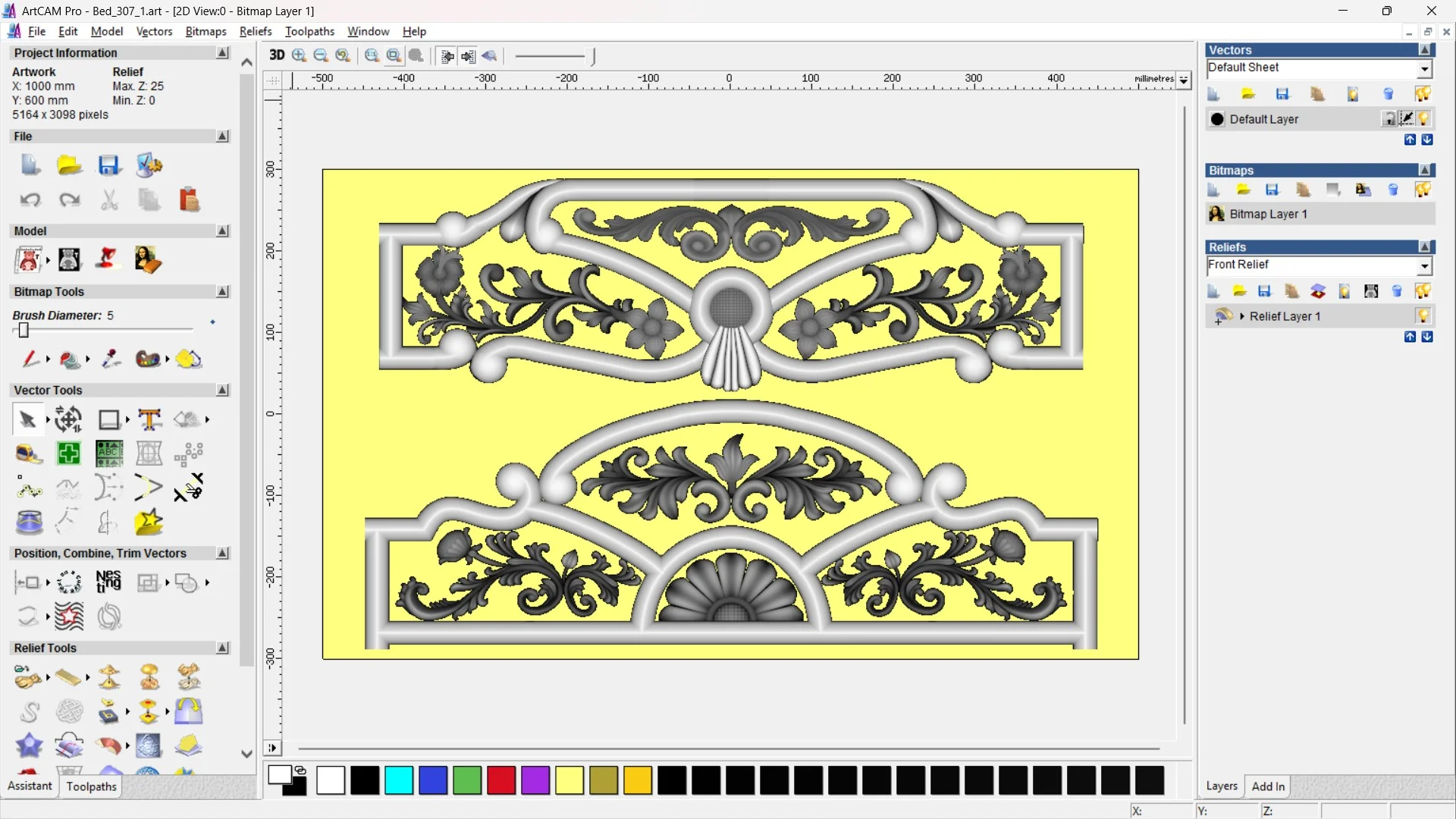The width and height of the screenshot is (1456, 819).
Task: Click the Paste clipboard icon
Action: pyautogui.click(x=188, y=200)
